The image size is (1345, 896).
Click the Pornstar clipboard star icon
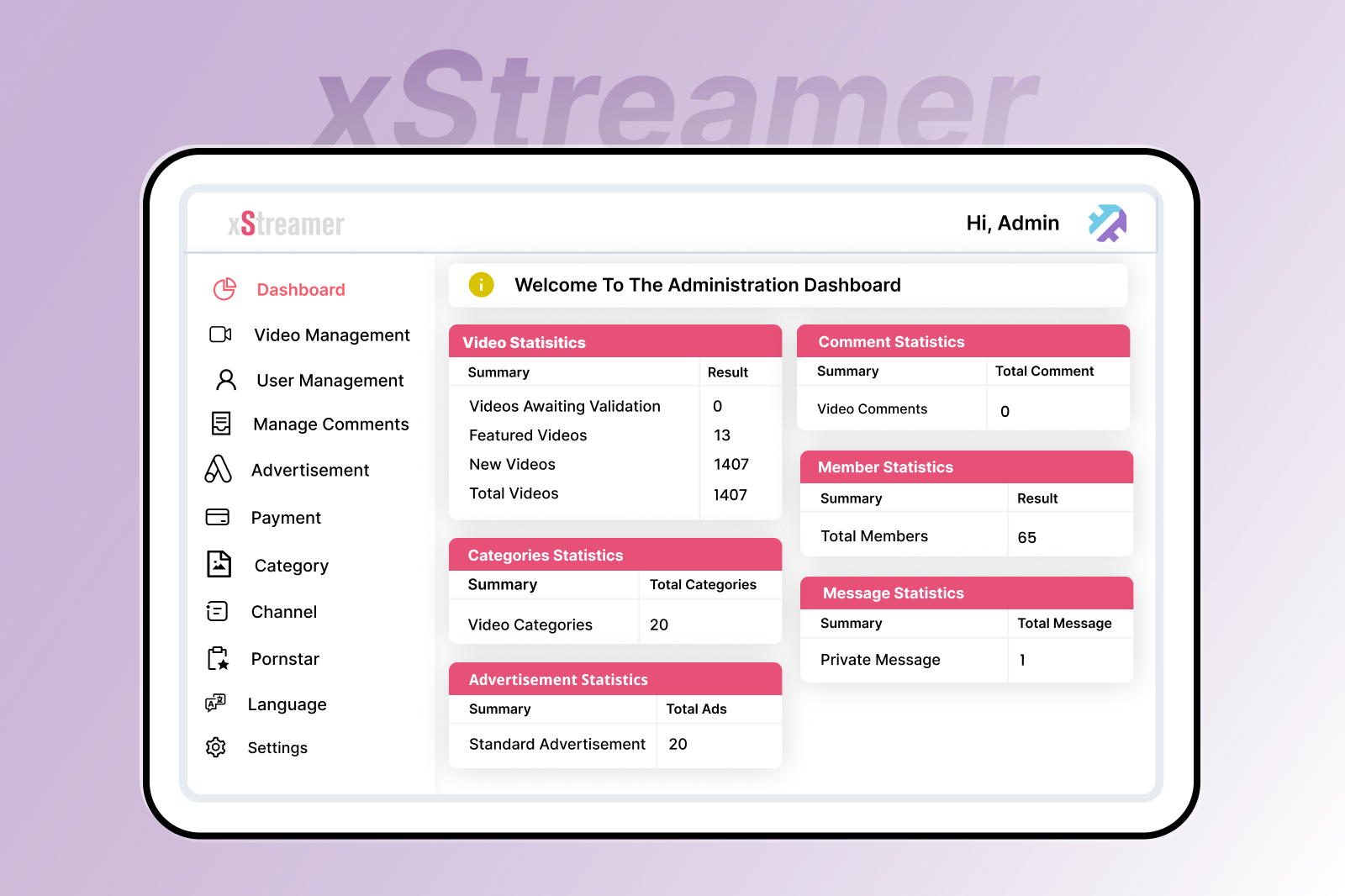click(x=218, y=658)
